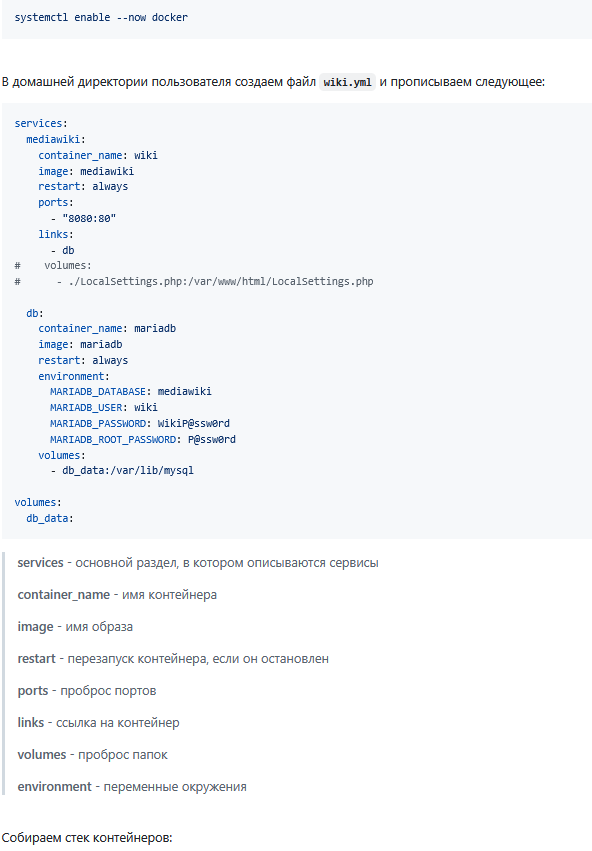Click the container_name: wiki line
Image resolution: width=592 pixels, height=851 pixels.
tap(98, 155)
